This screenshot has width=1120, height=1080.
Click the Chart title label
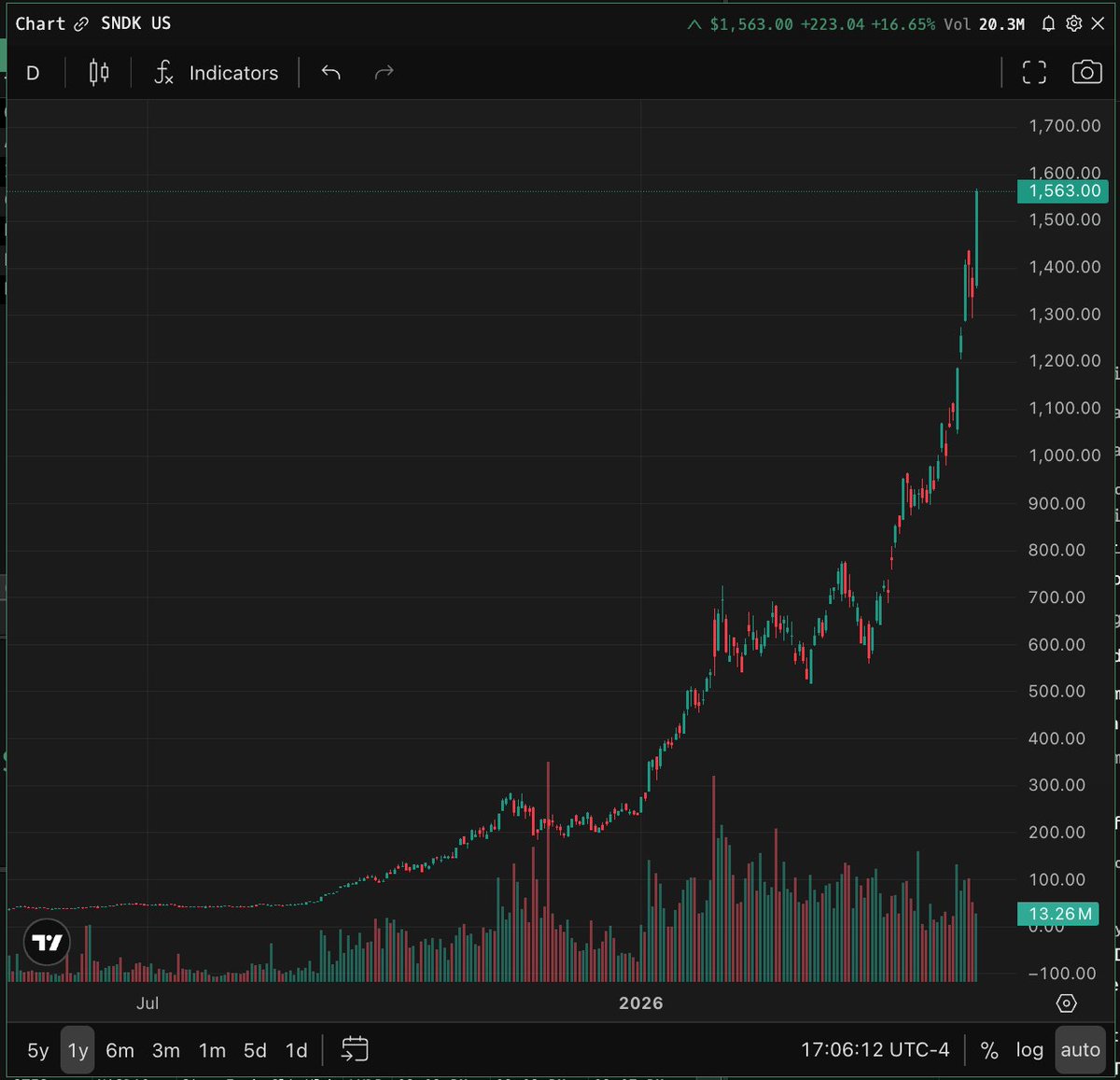click(x=40, y=23)
